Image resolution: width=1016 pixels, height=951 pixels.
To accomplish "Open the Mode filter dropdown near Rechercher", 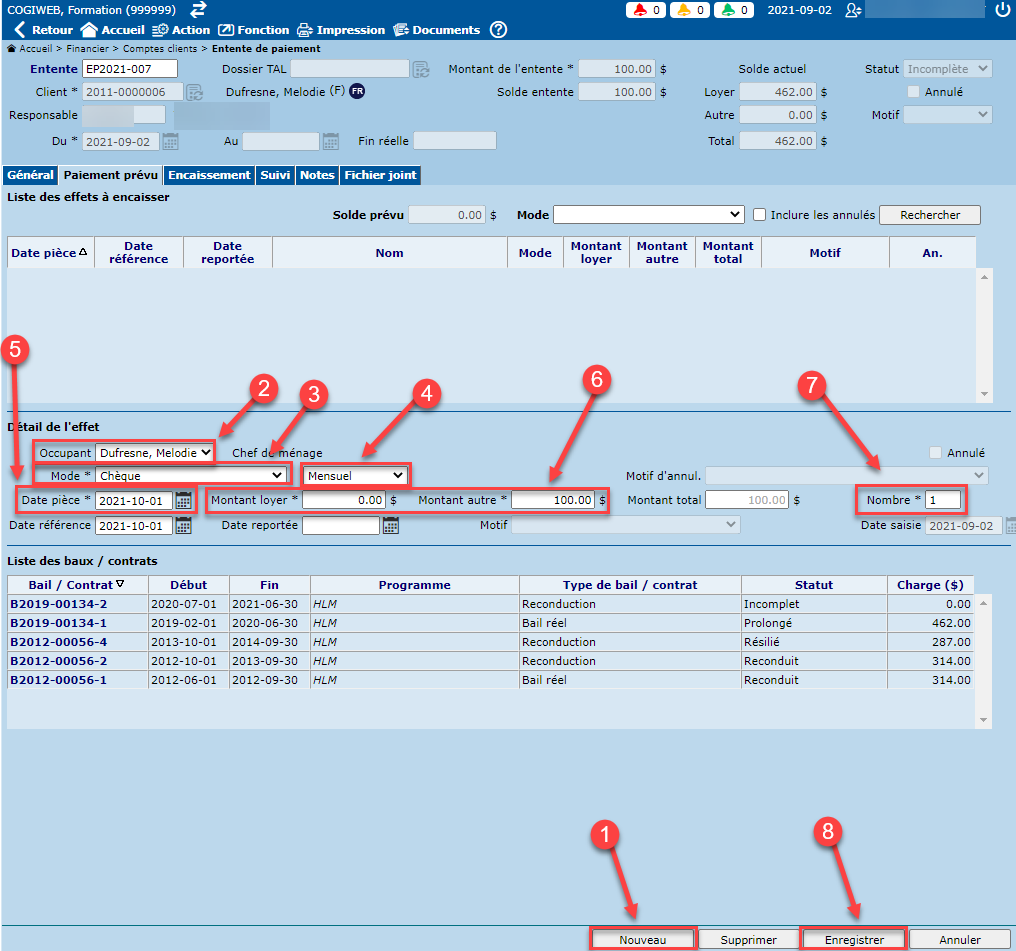I will point(648,215).
